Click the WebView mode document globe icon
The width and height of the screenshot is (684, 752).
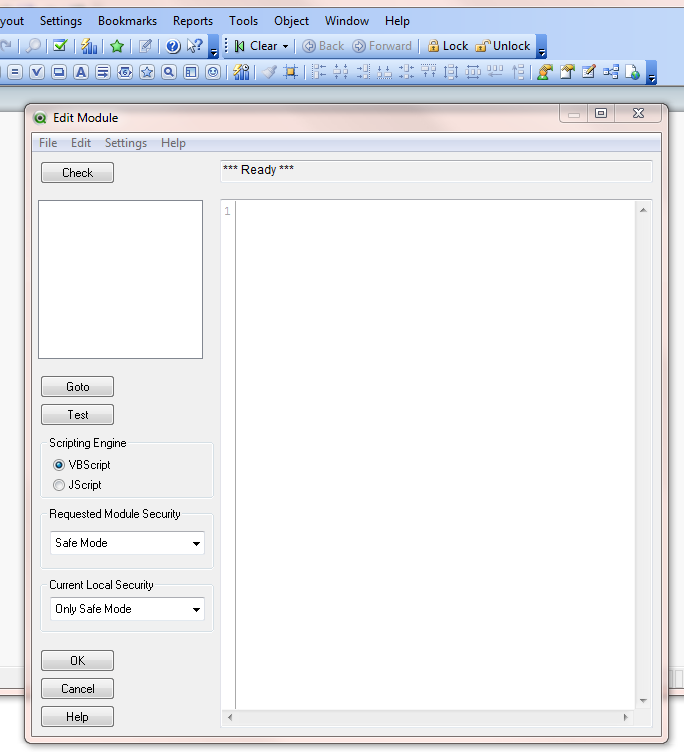click(633, 72)
